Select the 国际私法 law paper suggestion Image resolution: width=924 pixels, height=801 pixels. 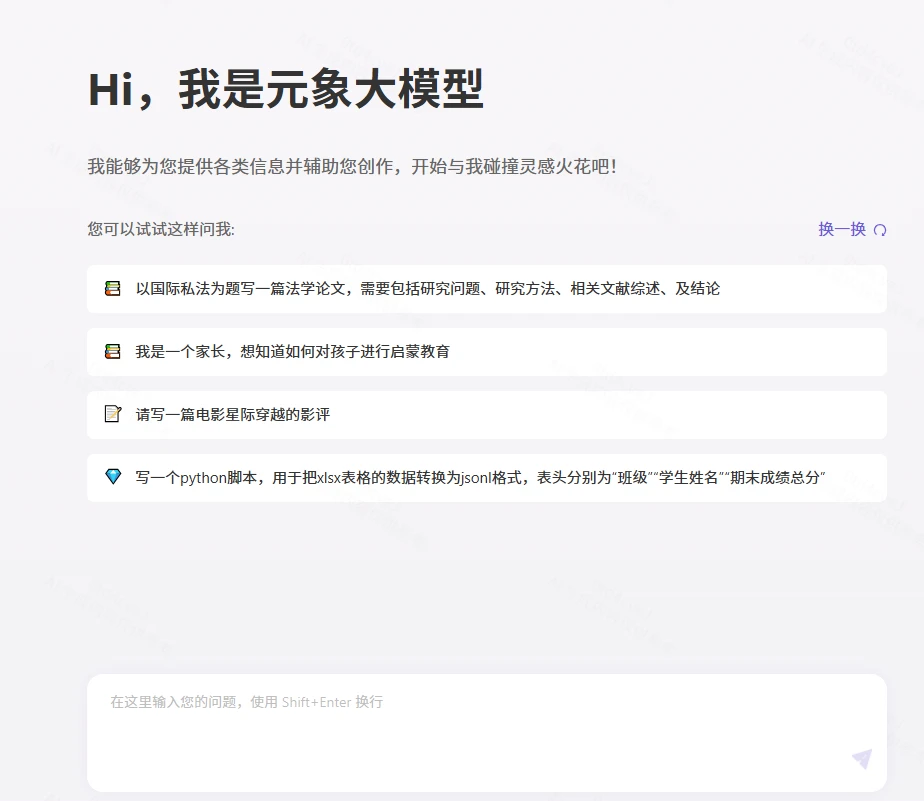coord(487,289)
